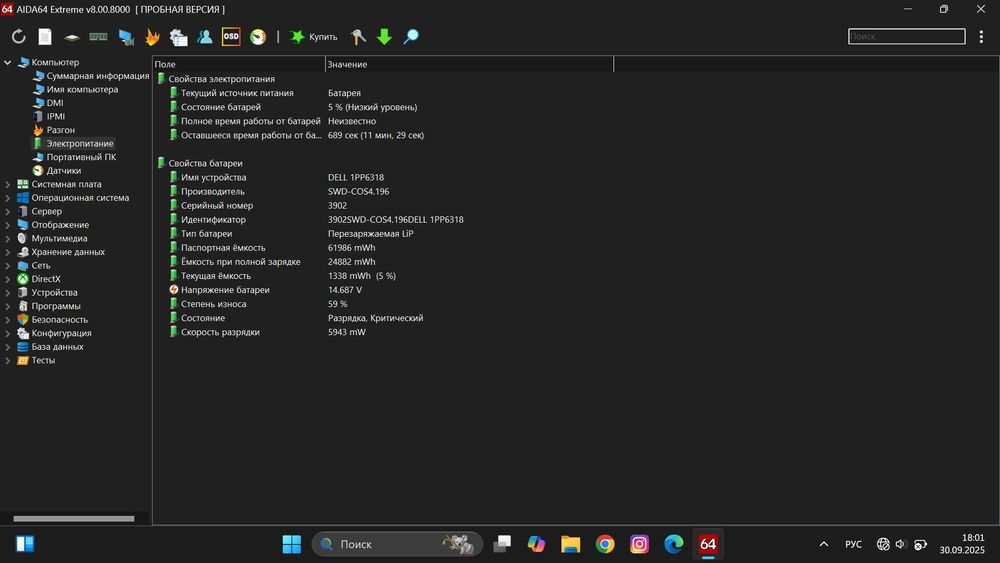Click the magnifier search toolbar icon
Viewport: 1000px width, 563px height.
[x=411, y=37]
